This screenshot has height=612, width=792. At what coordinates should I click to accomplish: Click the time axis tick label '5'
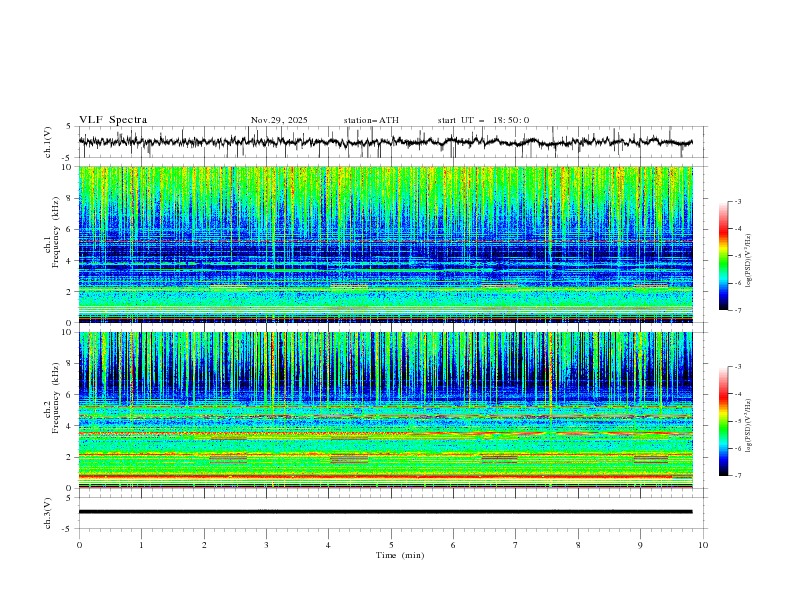click(x=391, y=545)
